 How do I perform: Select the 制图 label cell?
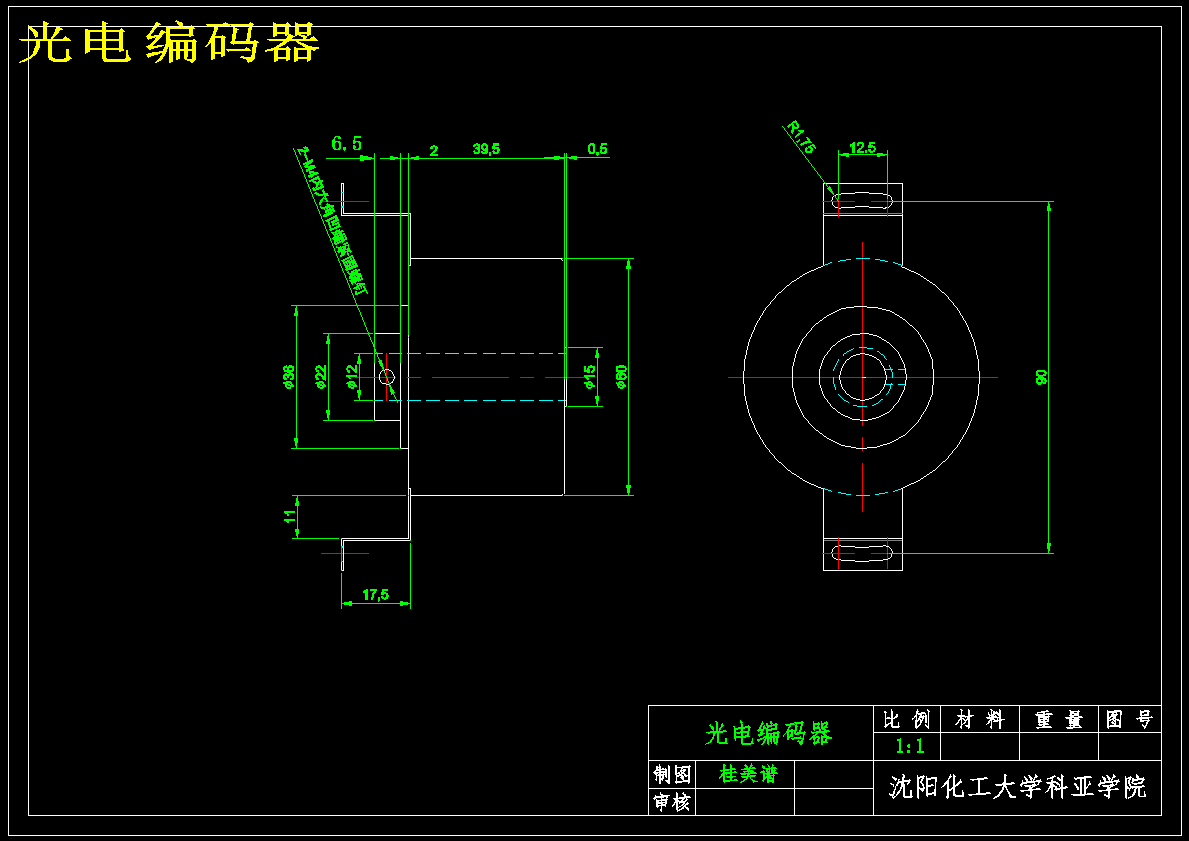[672, 775]
